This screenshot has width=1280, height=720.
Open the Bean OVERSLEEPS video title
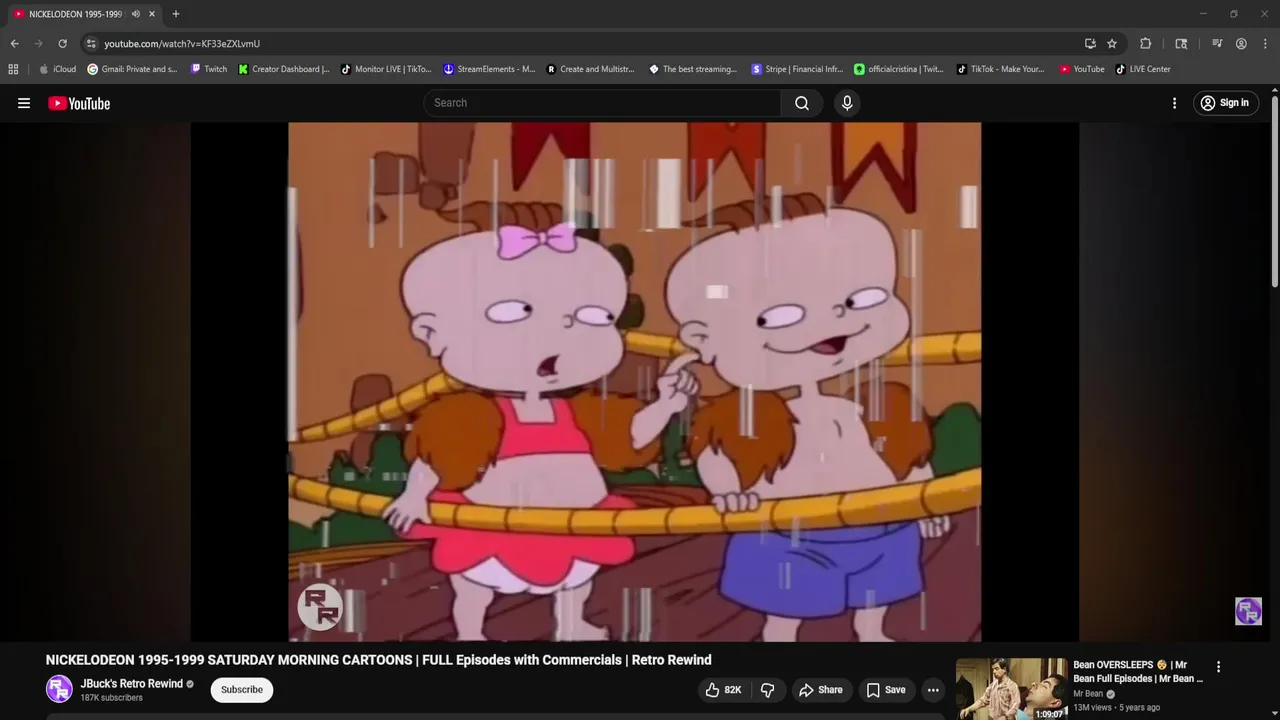pos(1138,671)
